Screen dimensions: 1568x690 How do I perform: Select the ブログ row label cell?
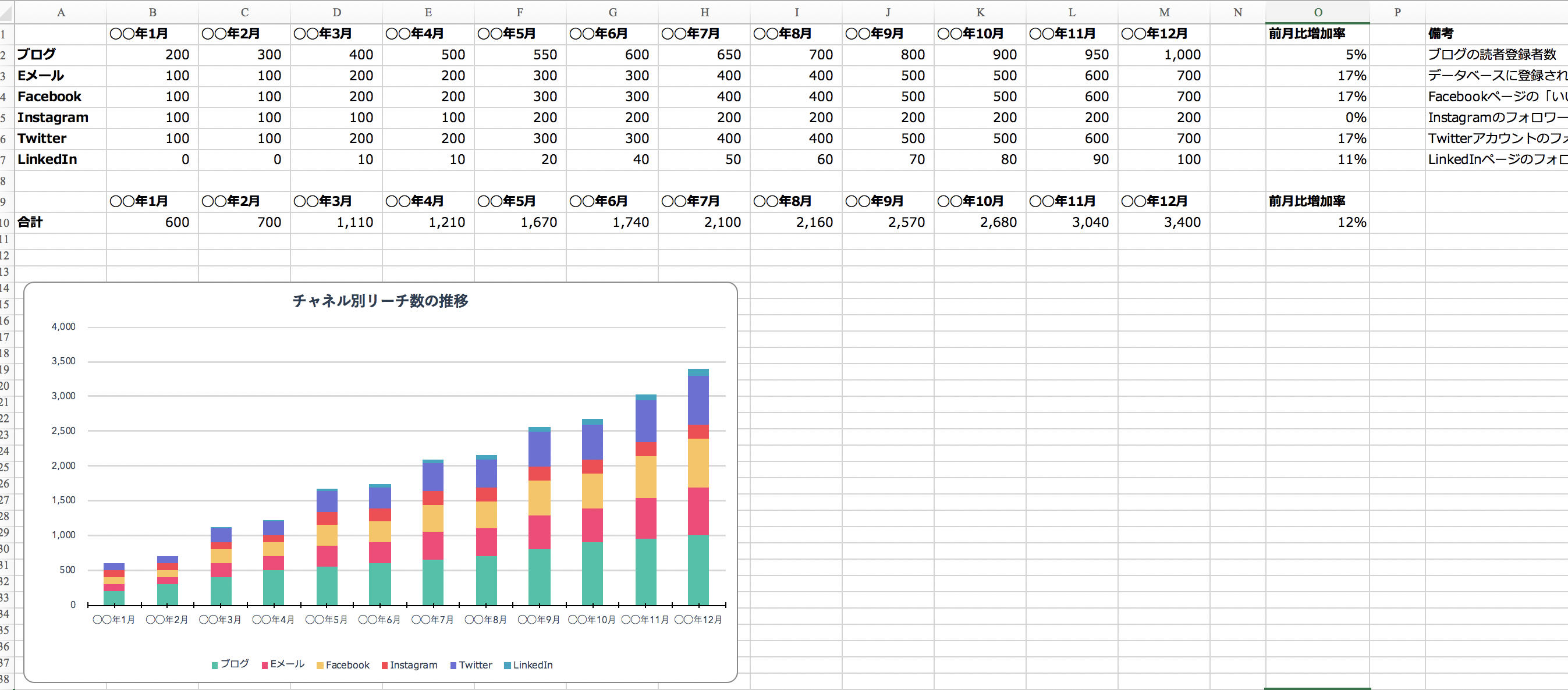[61, 55]
